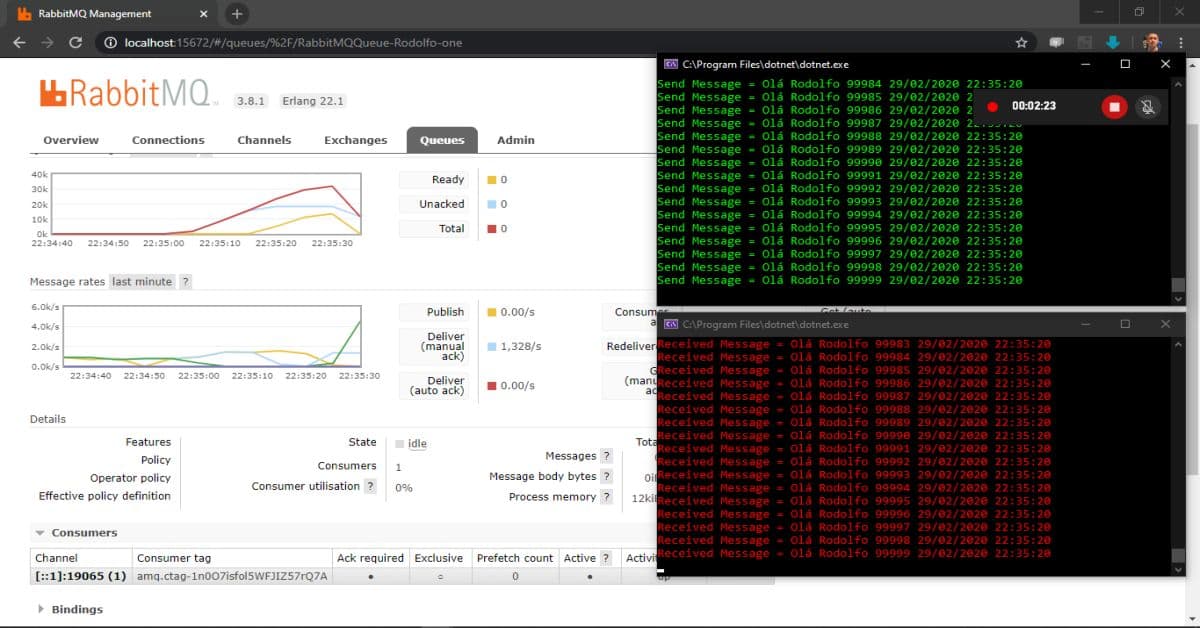Click the sender console window icon
This screenshot has width=1200, height=628.
pyautogui.click(x=672, y=63)
